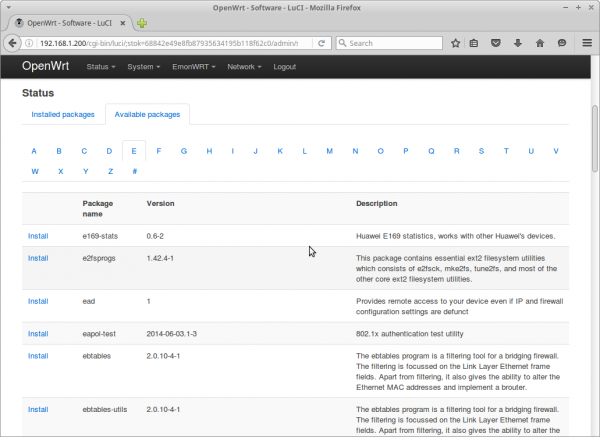The height and width of the screenshot is (437, 600).
Task: Focus the browser Search input field
Action: pos(389,43)
